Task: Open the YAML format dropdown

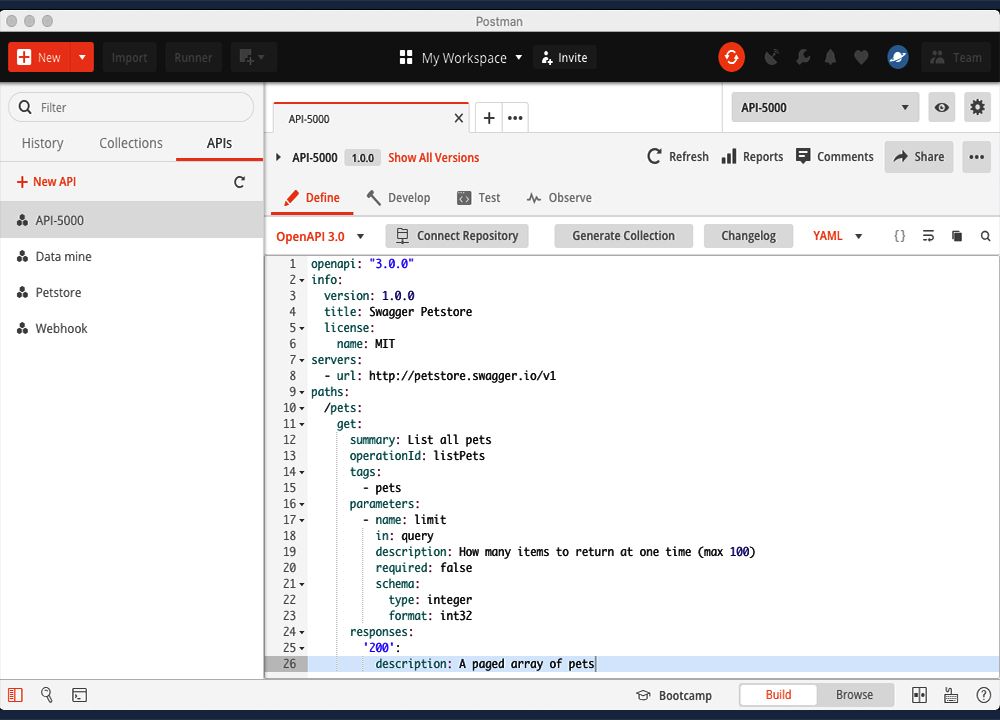Action: coord(837,236)
